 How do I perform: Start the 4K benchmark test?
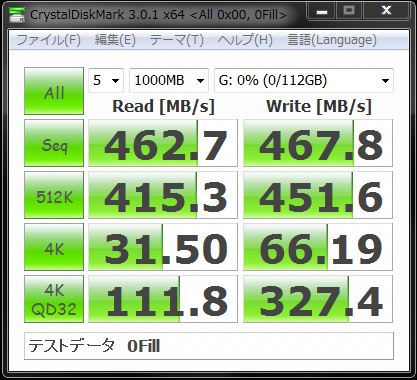[x=54, y=247]
